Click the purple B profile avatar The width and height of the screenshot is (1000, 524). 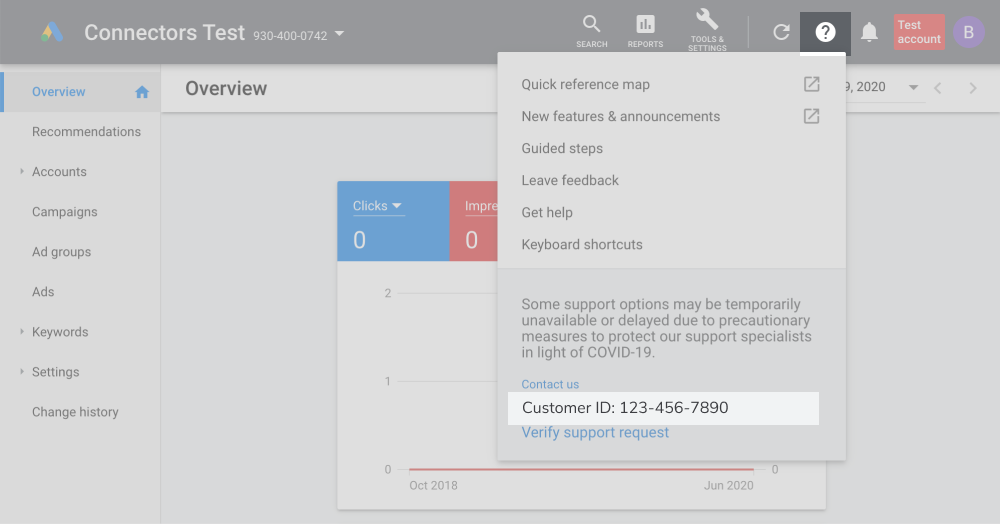(x=968, y=32)
